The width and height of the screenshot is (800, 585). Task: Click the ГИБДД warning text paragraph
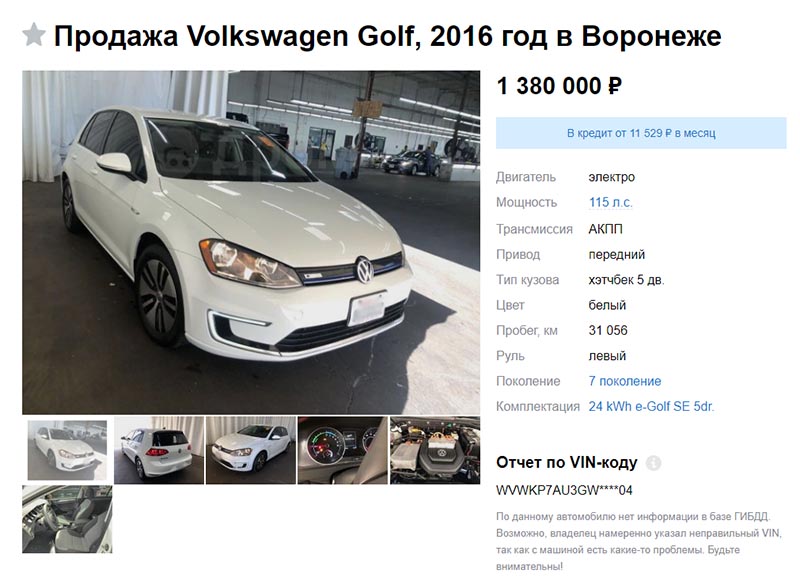pyautogui.click(x=638, y=541)
